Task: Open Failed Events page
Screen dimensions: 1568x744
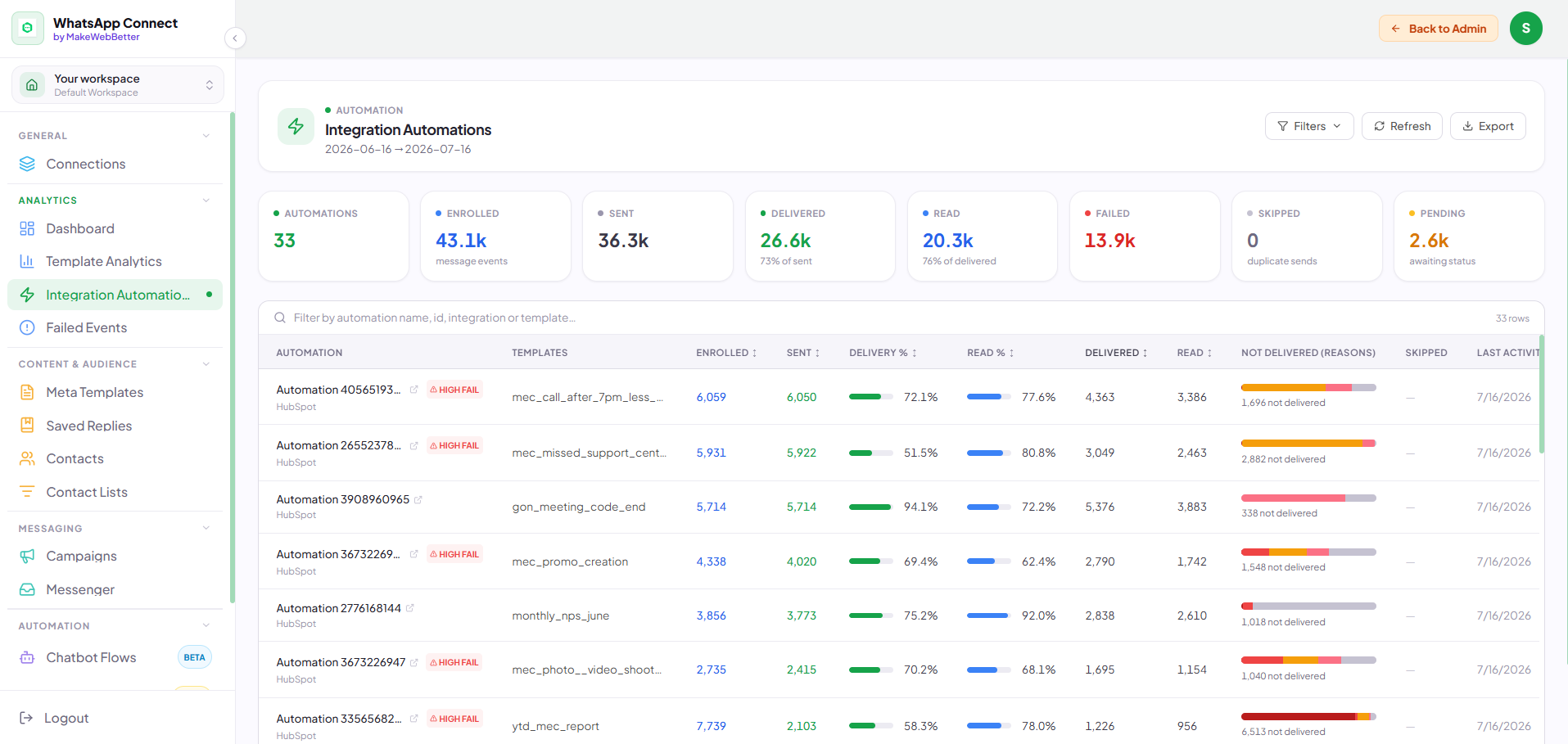Action: [x=115, y=327]
